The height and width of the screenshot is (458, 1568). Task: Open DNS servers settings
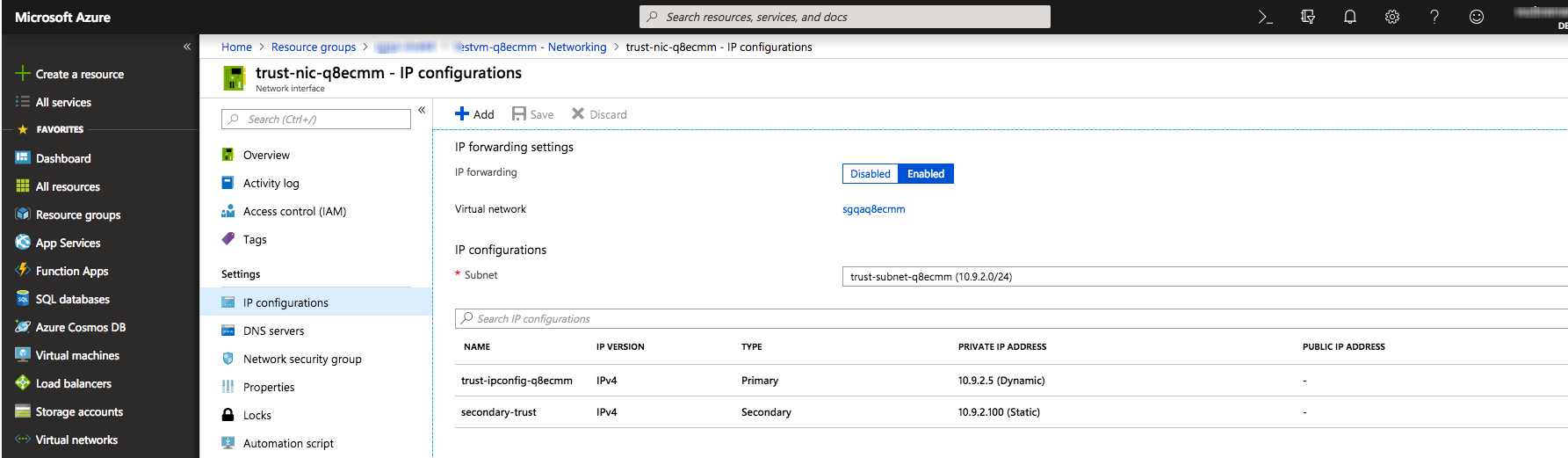coord(273,331)
